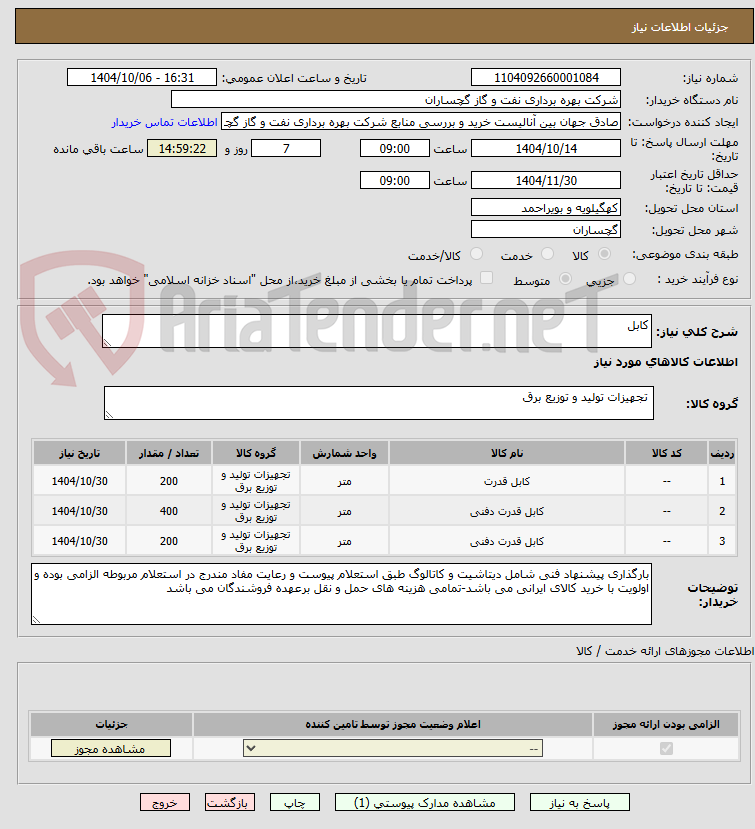Click the نام دستگاه خریدار field
The image size is (755, 829).
pyautogui.click(x=395, y=100)
